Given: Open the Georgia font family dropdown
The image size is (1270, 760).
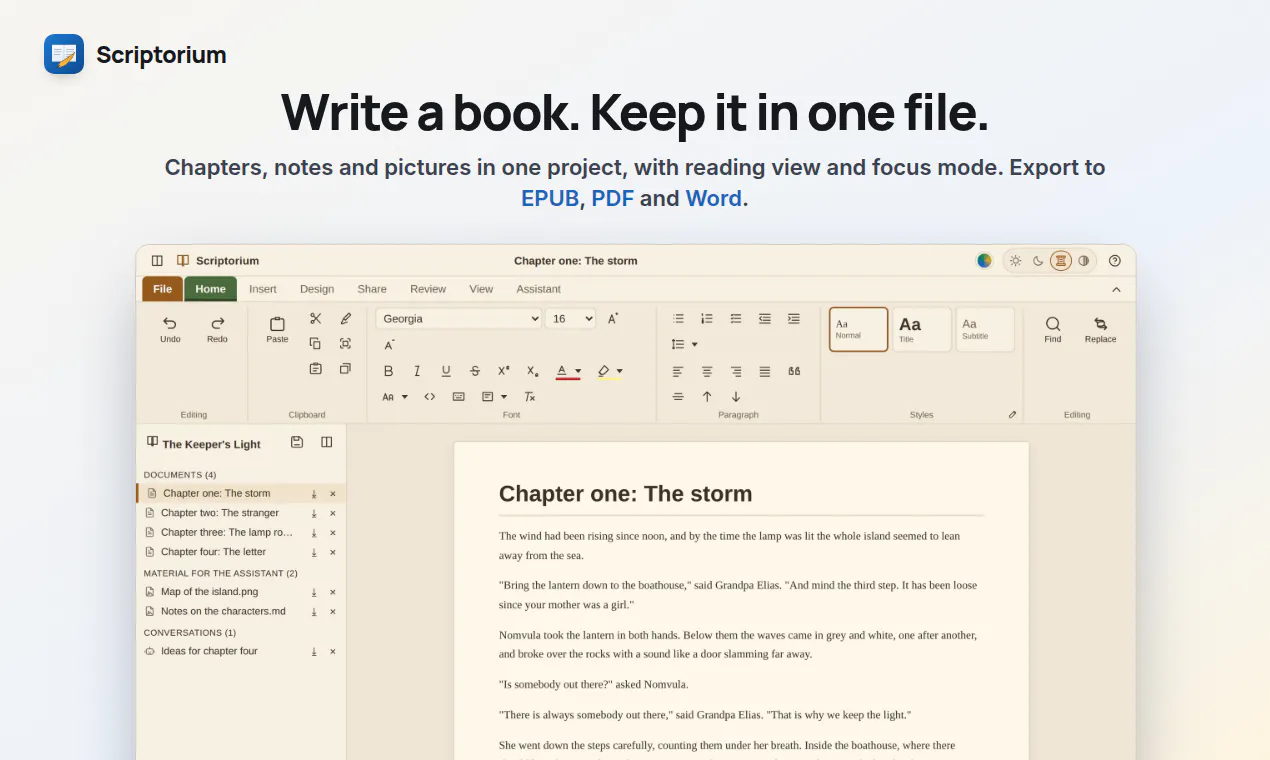Looking at the screenshot, I should (x=459, y=319).
